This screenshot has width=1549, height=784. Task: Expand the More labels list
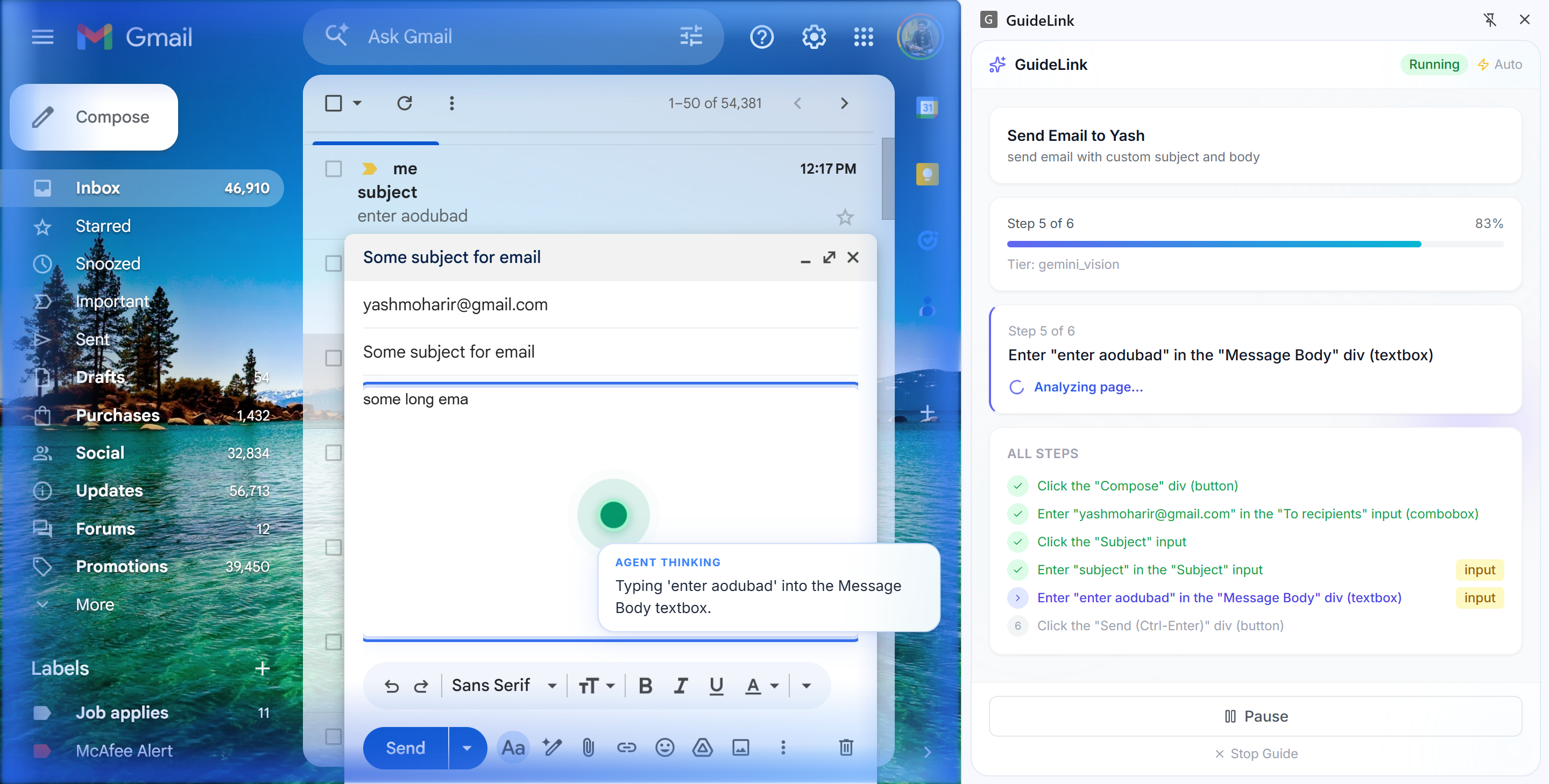tap(94, 604)
